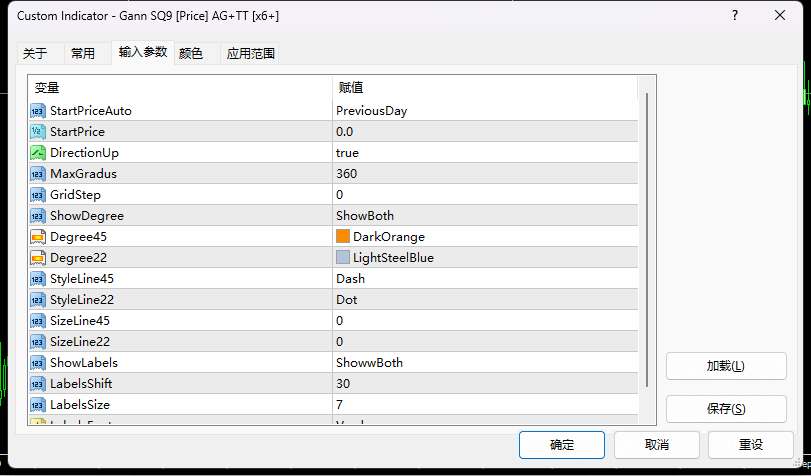Switch to the 关于 tab
Screen dimensions: 811x476
pyautogui.click(x=40, y=53)
